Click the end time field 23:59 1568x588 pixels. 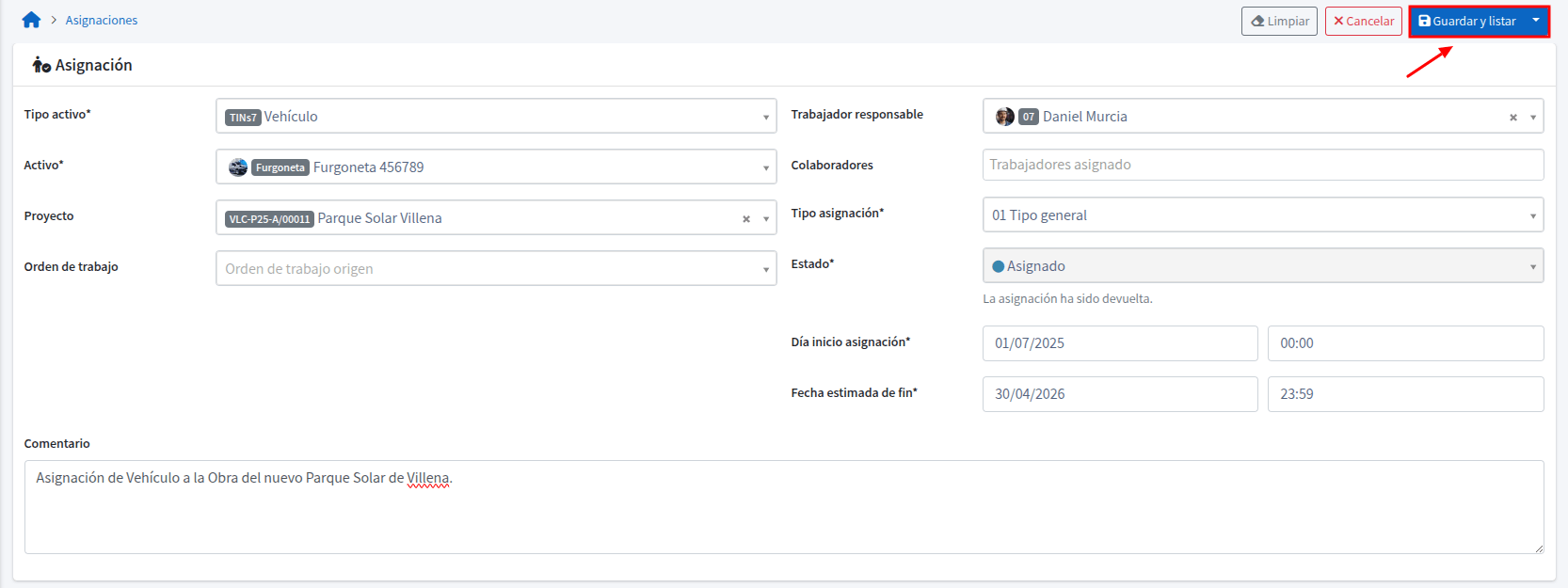(1405, 394)
